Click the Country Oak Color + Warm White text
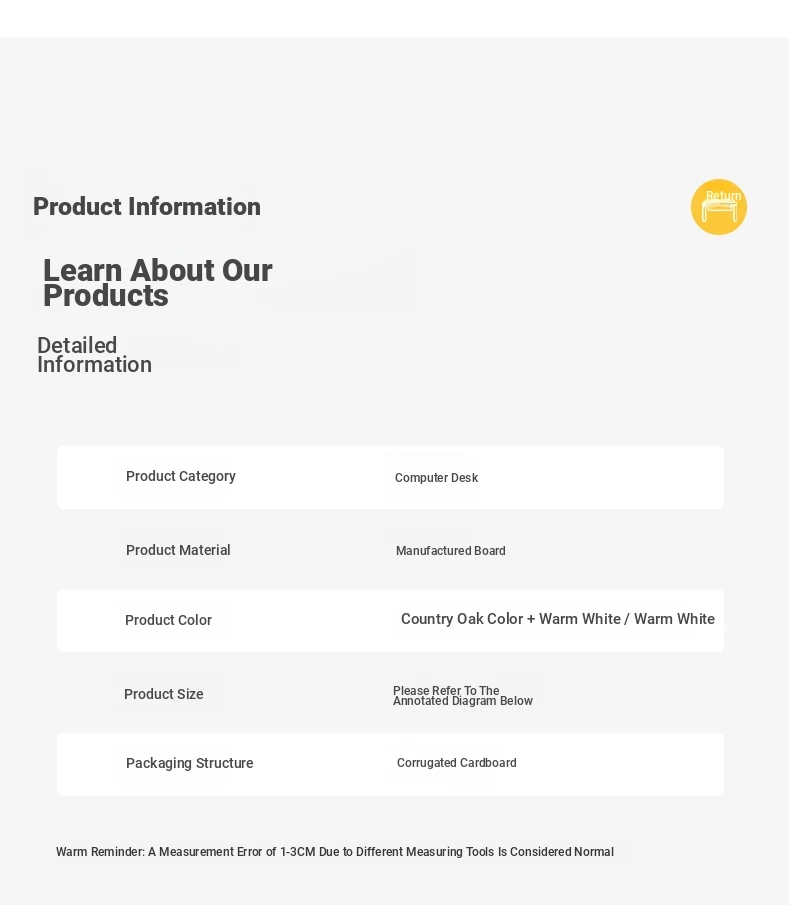Screen dimensions: 790x905 click(511, 619)
